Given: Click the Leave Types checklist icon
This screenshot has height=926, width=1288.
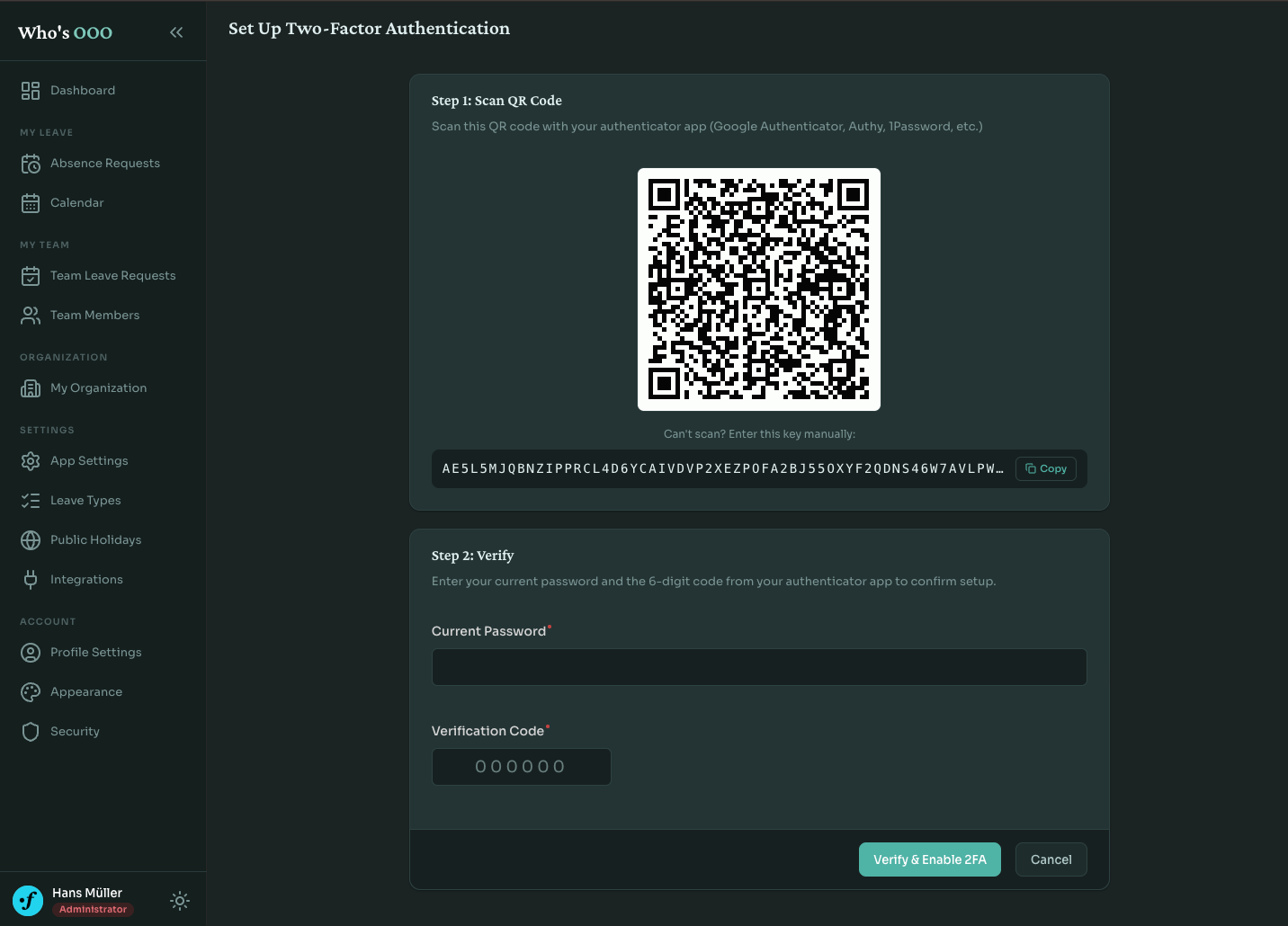Looking at the screenshot, I should [31, 501].
